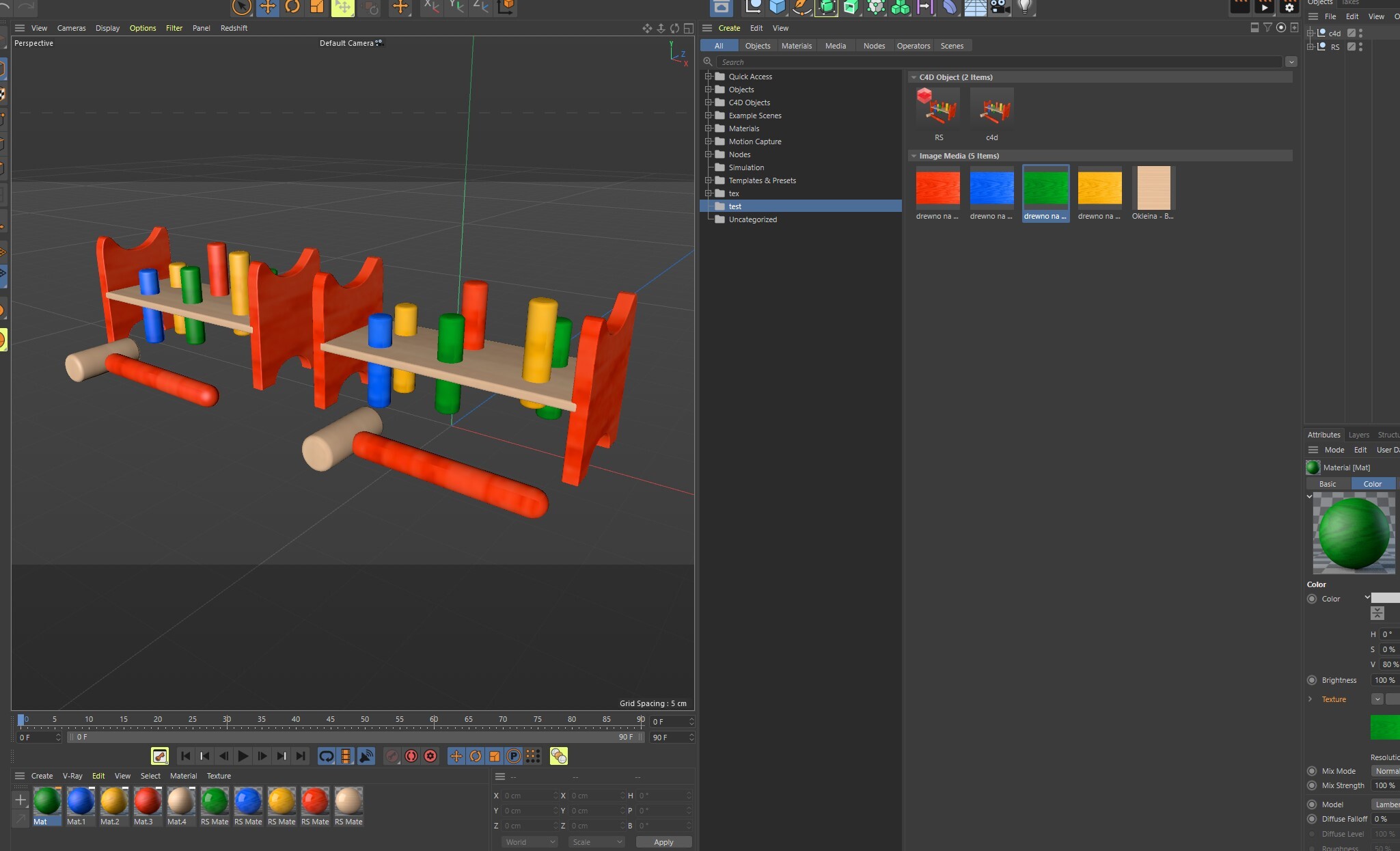Open search options dropdown arrow
This screenshot has width=1400, height=851.
coord(1291,62)
